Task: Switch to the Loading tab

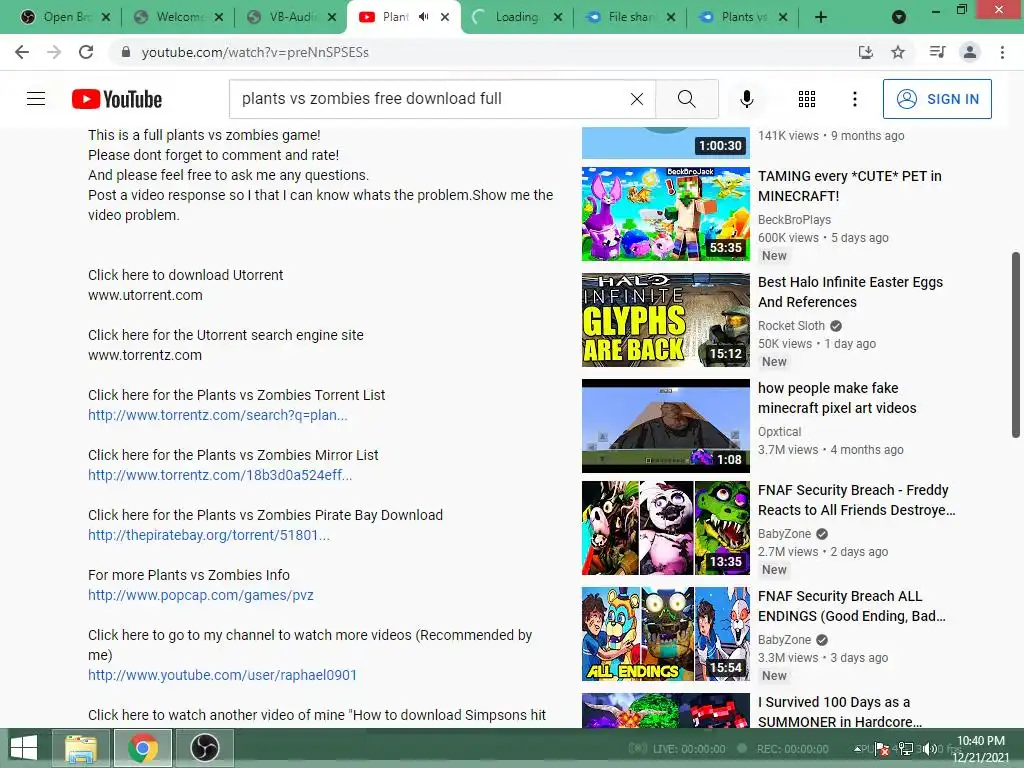Action: 516,17
